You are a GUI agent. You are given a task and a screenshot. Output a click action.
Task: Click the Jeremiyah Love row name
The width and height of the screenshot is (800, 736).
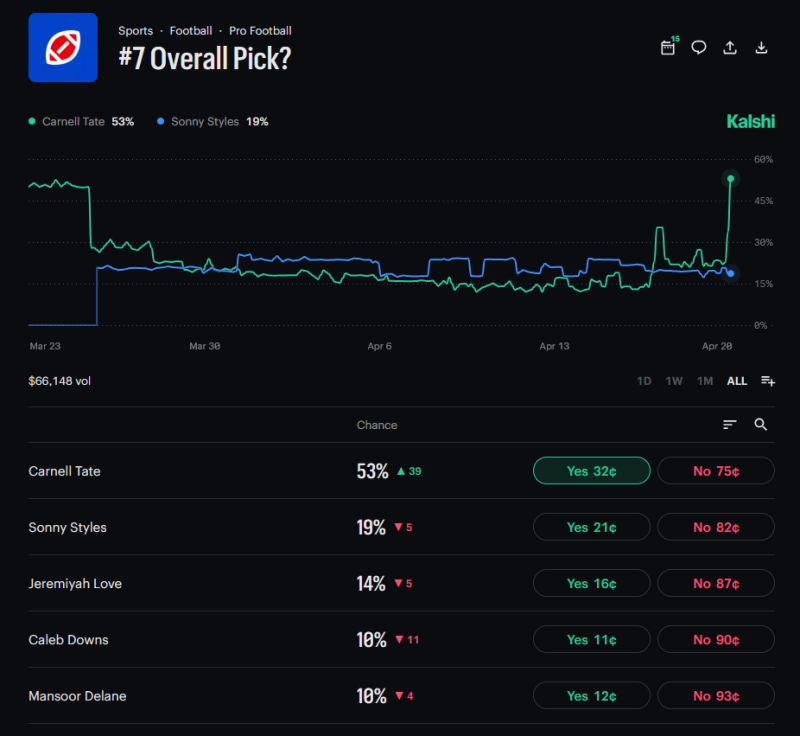pyautogui.click(x=75, y=583)
